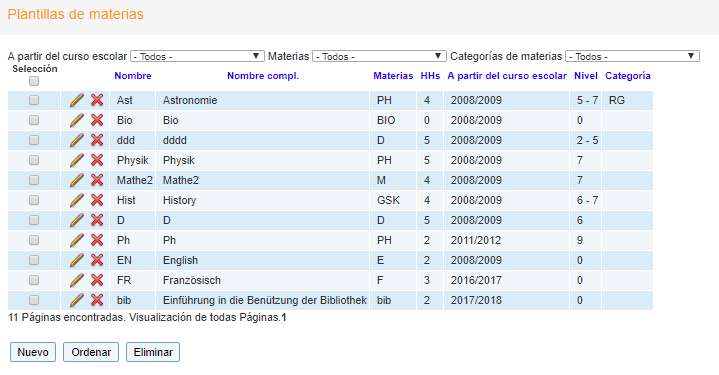Delete the English row red X icon
This screenshot has height=375, width=719.
(97, 260)
